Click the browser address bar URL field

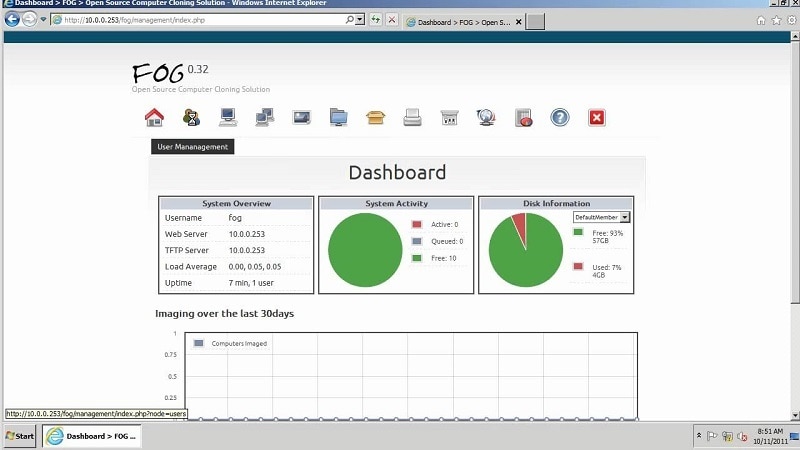coord(199,20)
